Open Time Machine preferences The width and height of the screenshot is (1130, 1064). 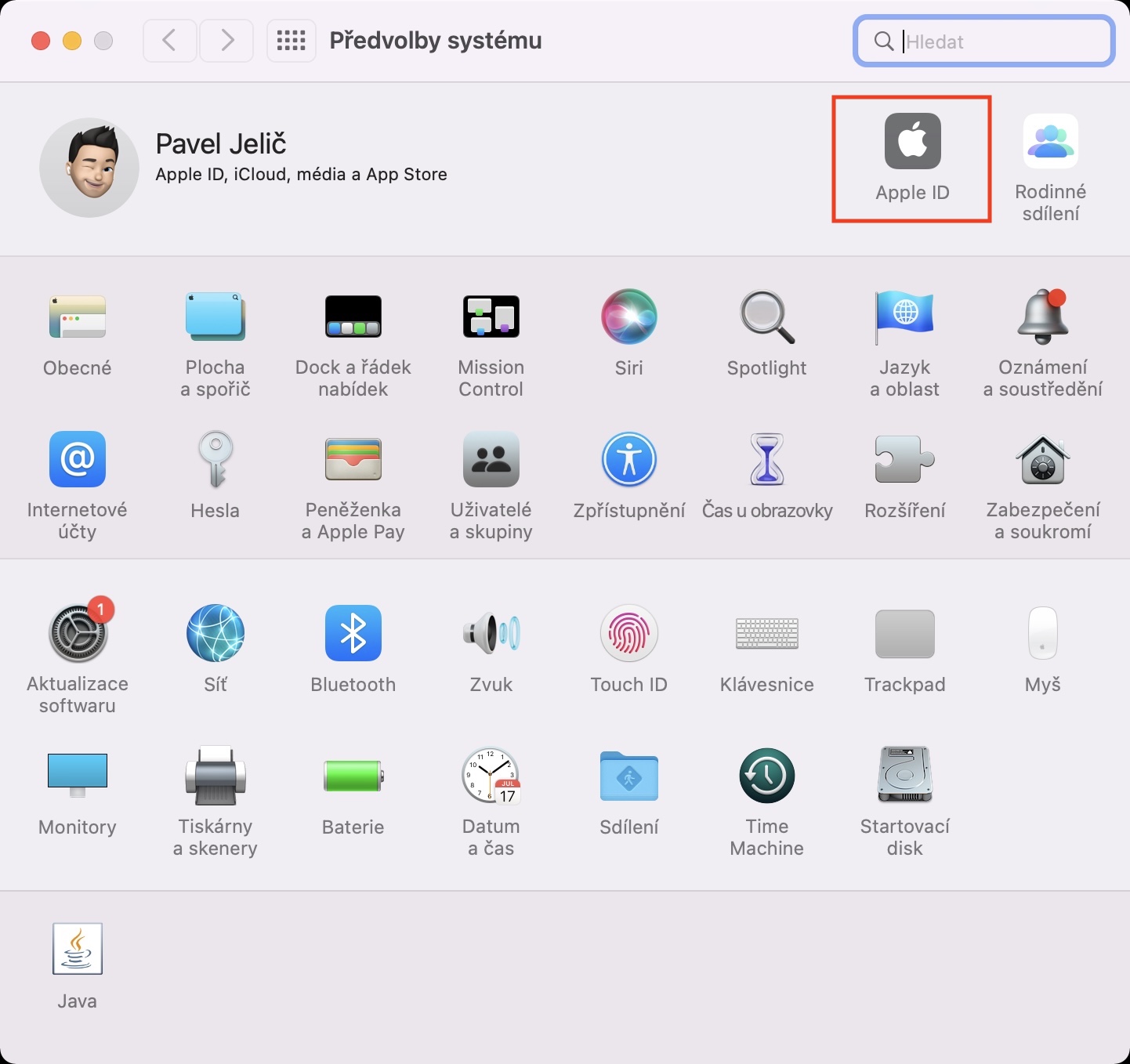point(767,803)
